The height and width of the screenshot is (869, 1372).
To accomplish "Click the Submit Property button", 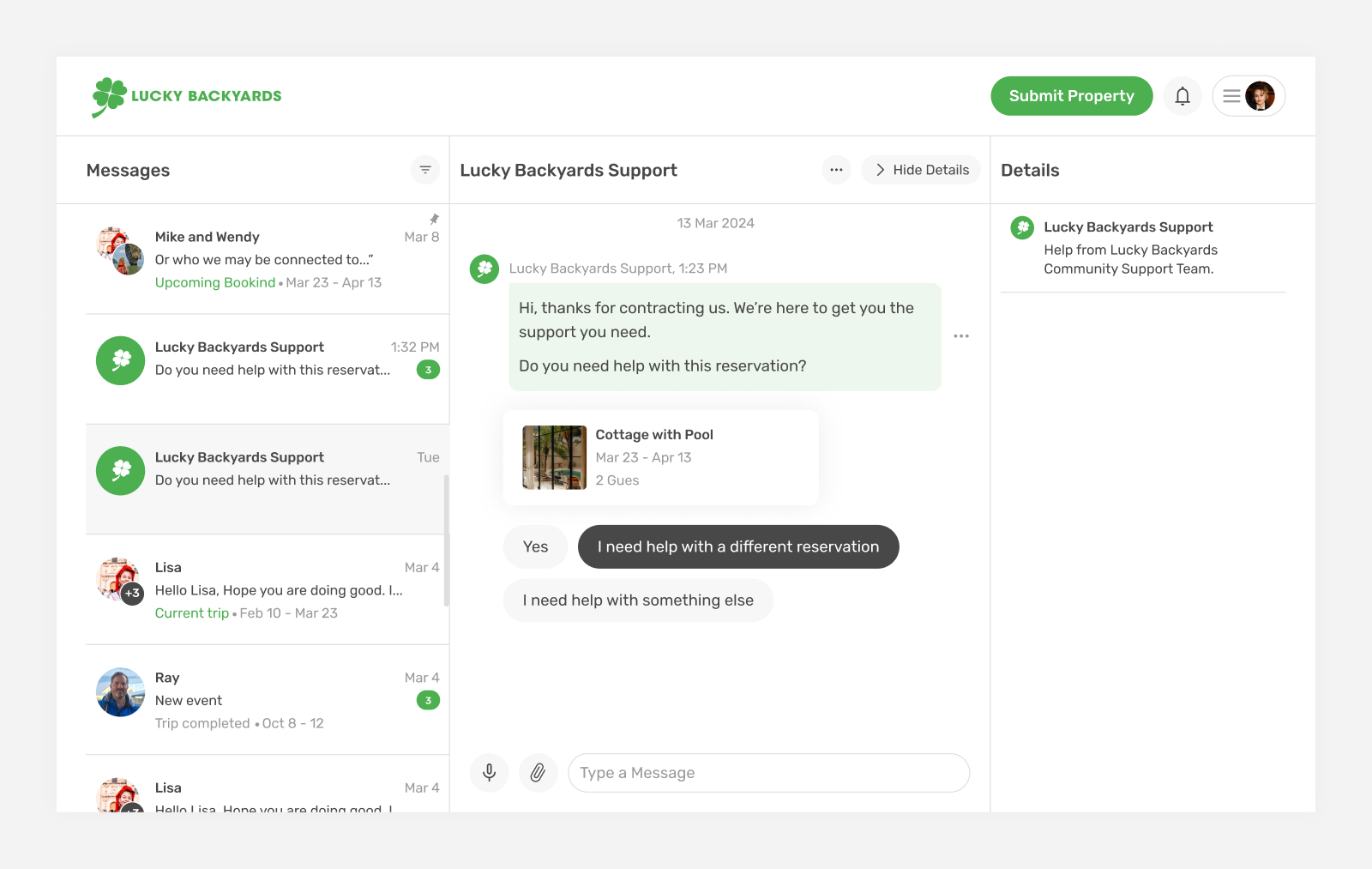I will point(1071,95).
